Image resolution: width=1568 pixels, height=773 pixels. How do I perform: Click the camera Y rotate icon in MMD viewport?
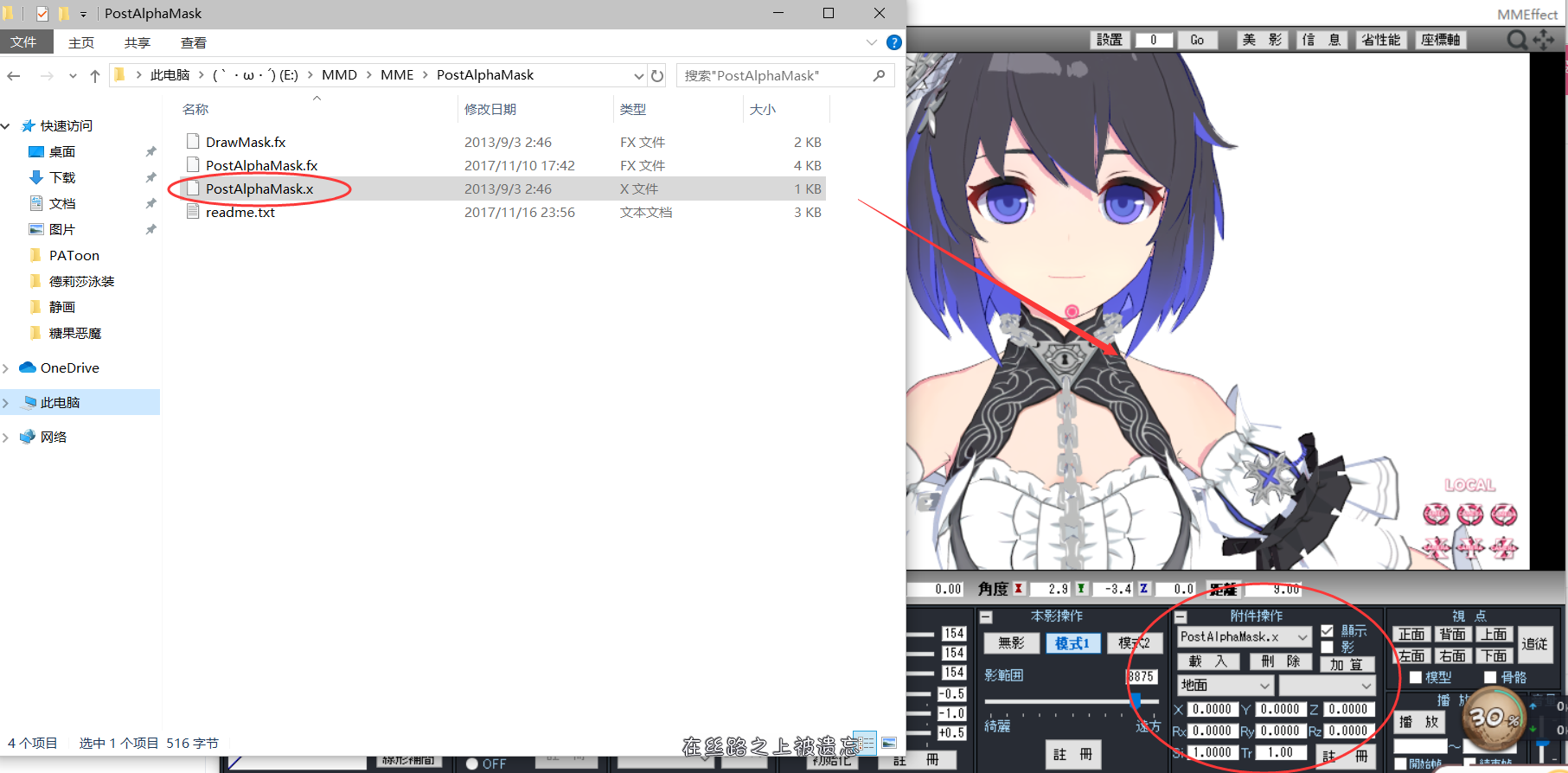pyautogui.click(x=1470, y=515)
